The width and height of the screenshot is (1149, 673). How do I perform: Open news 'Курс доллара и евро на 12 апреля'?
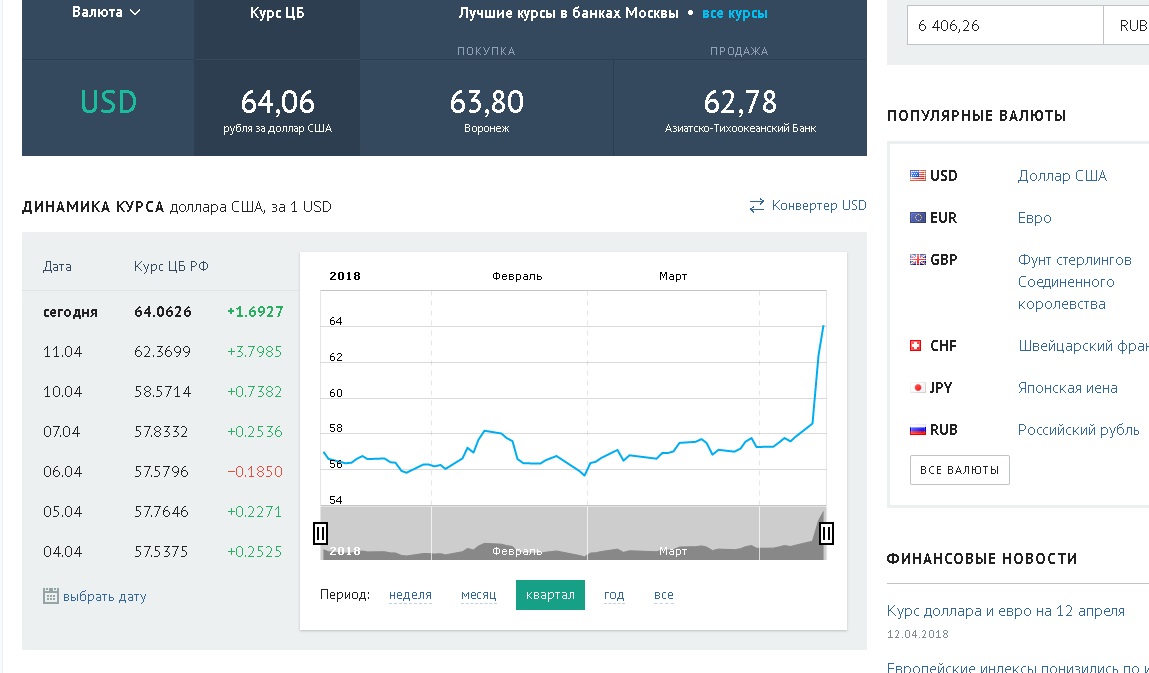point(1005,611)
